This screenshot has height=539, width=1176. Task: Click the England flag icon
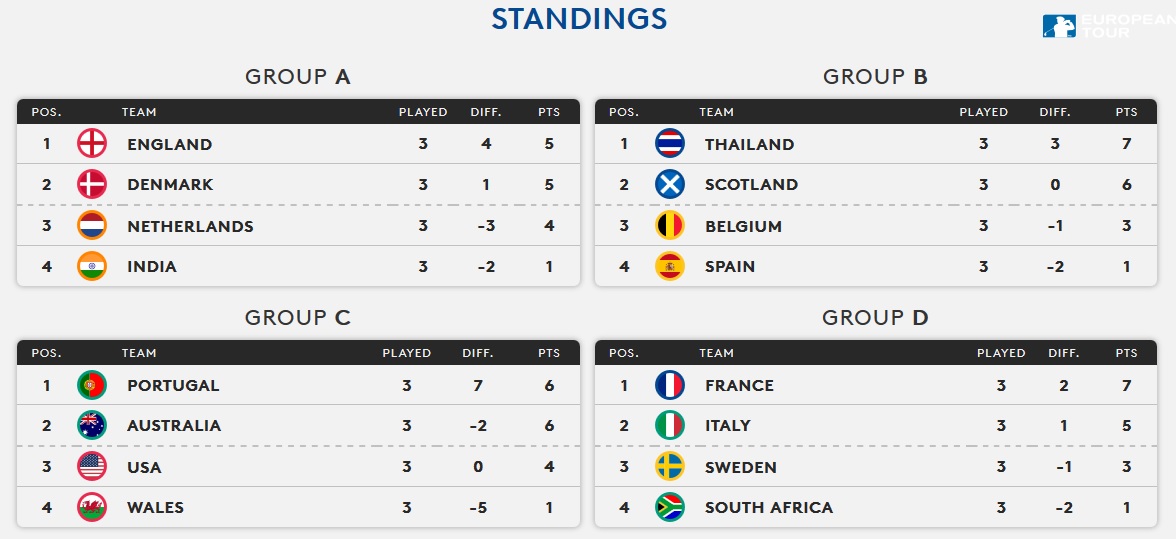tap(92, 144)
